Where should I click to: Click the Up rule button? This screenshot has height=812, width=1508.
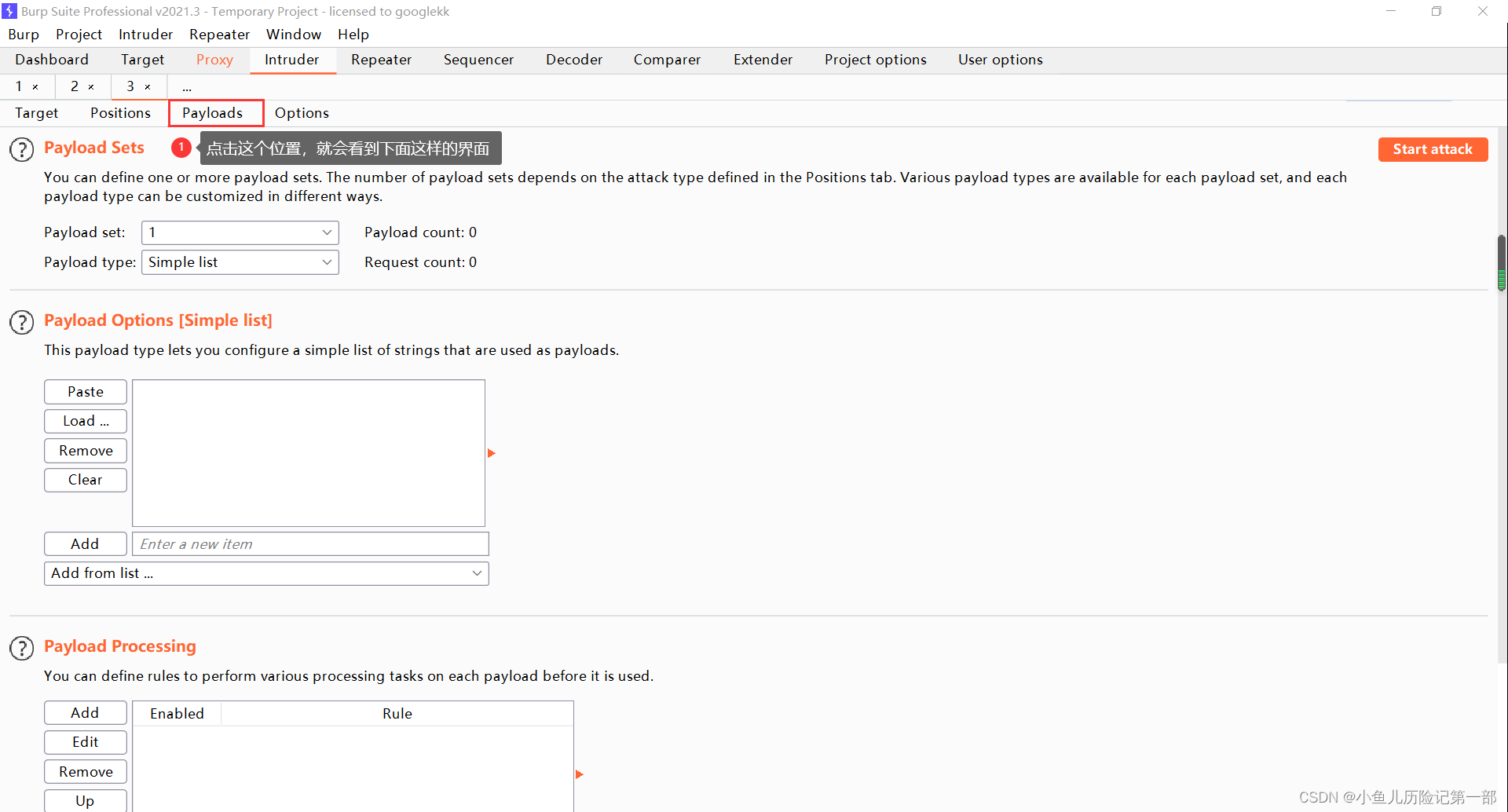86,801
